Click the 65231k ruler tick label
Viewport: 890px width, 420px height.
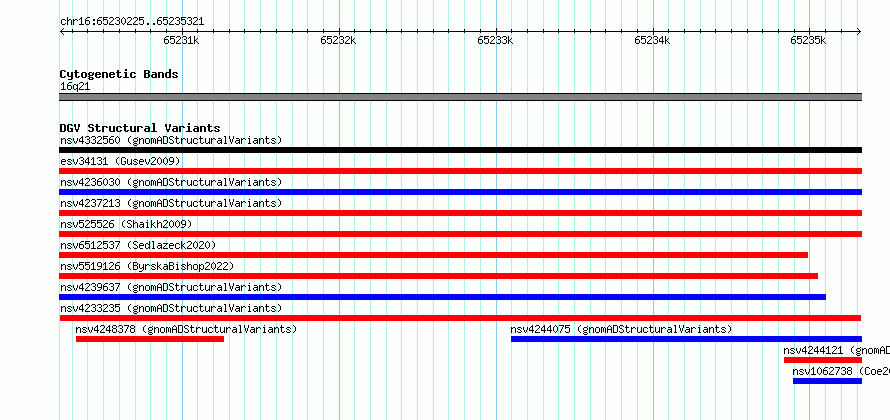(181, 40)
